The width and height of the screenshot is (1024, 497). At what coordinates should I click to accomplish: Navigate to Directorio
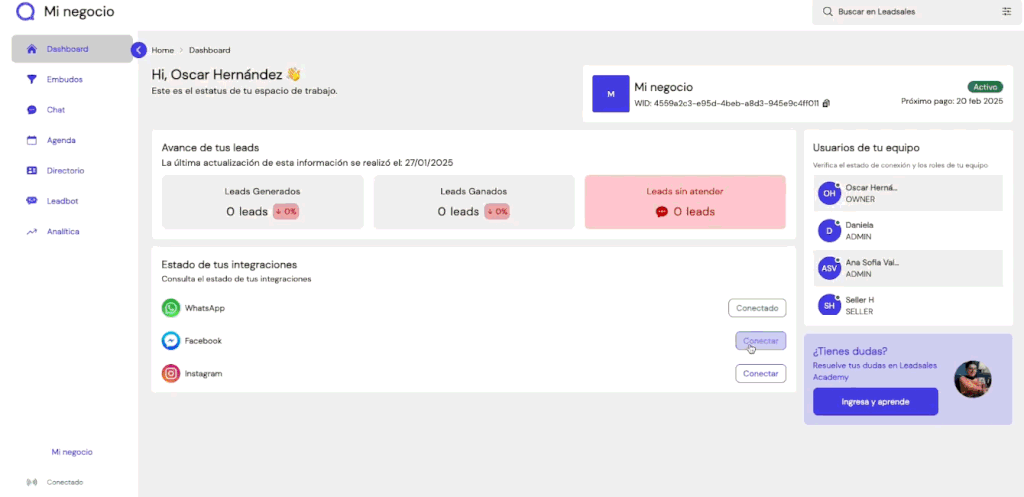65,171
